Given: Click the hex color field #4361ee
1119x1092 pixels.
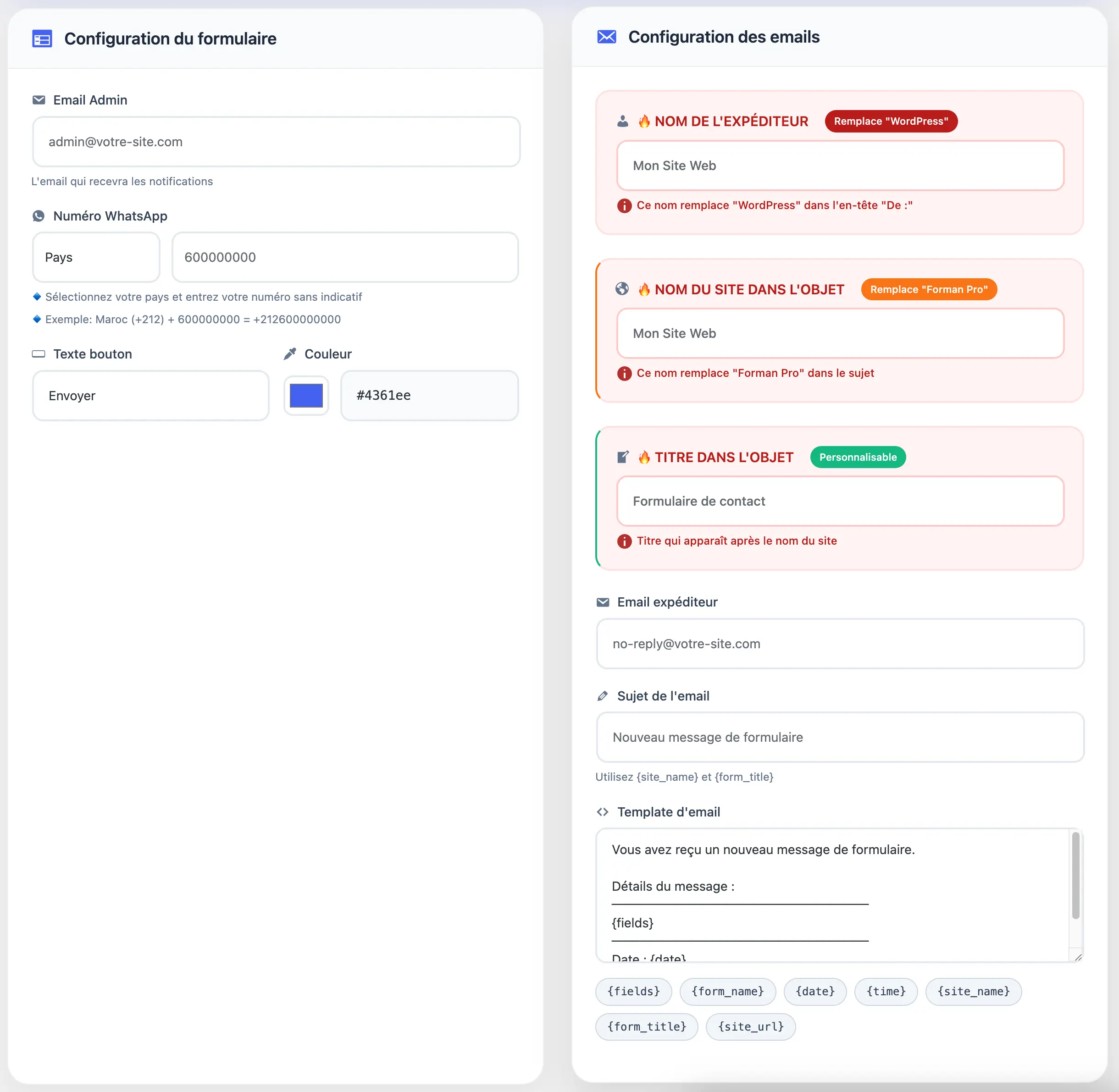Looking at the screenshot, I should [x=429, y=396].
